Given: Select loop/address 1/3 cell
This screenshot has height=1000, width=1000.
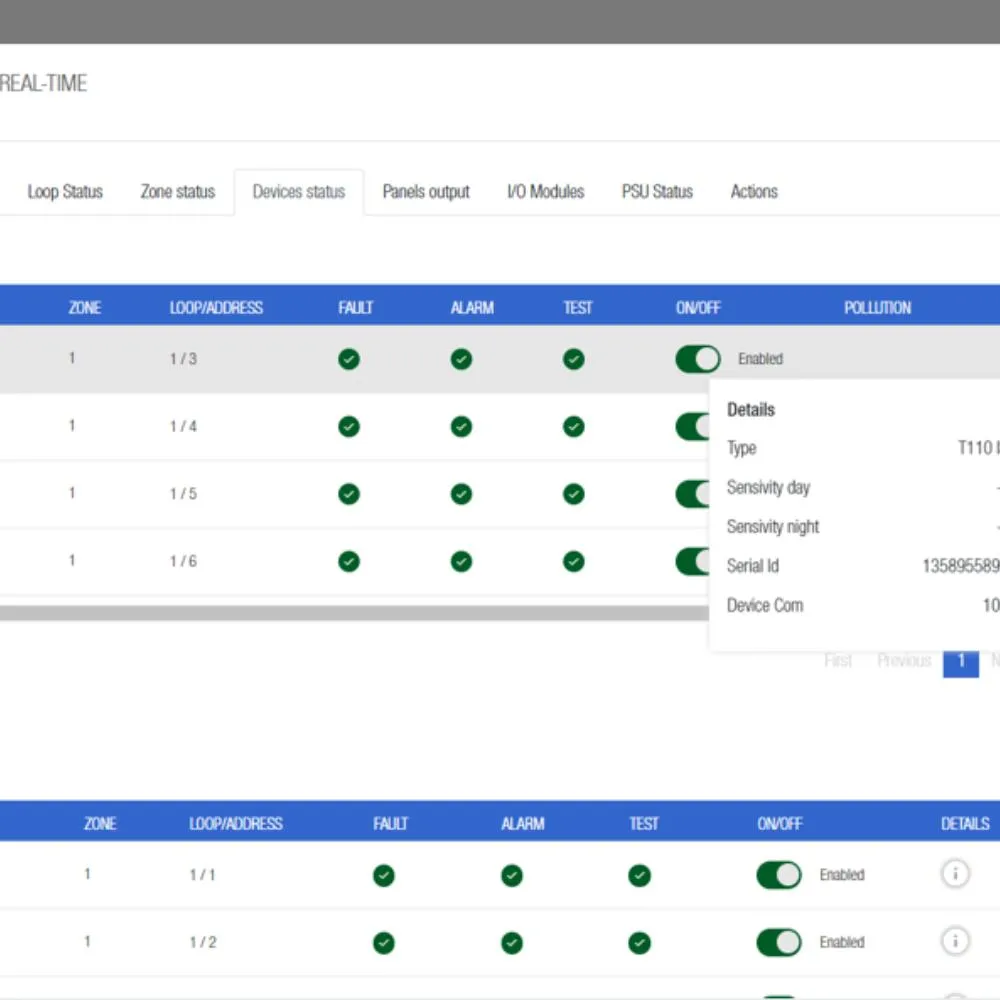Looking at the screenshot, I should (183, 359).
